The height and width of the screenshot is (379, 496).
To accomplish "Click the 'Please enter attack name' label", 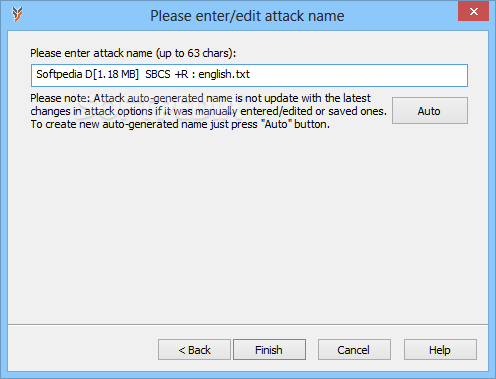I will (133, 53).
